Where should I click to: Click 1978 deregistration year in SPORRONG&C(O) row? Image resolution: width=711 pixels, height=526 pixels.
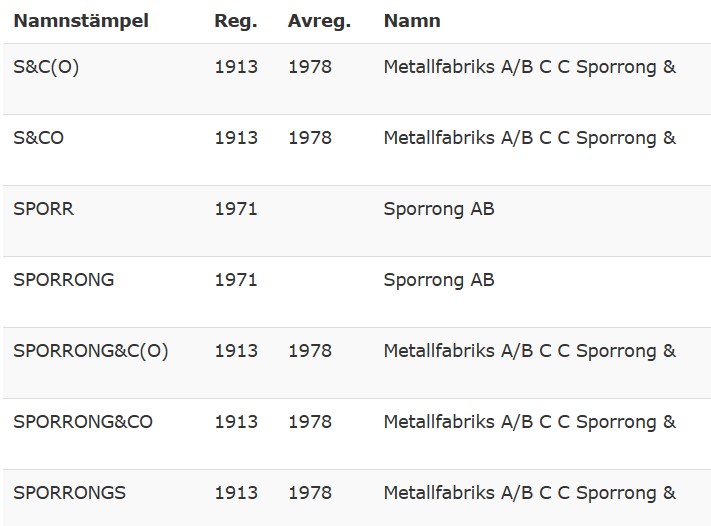click(310, 351)
